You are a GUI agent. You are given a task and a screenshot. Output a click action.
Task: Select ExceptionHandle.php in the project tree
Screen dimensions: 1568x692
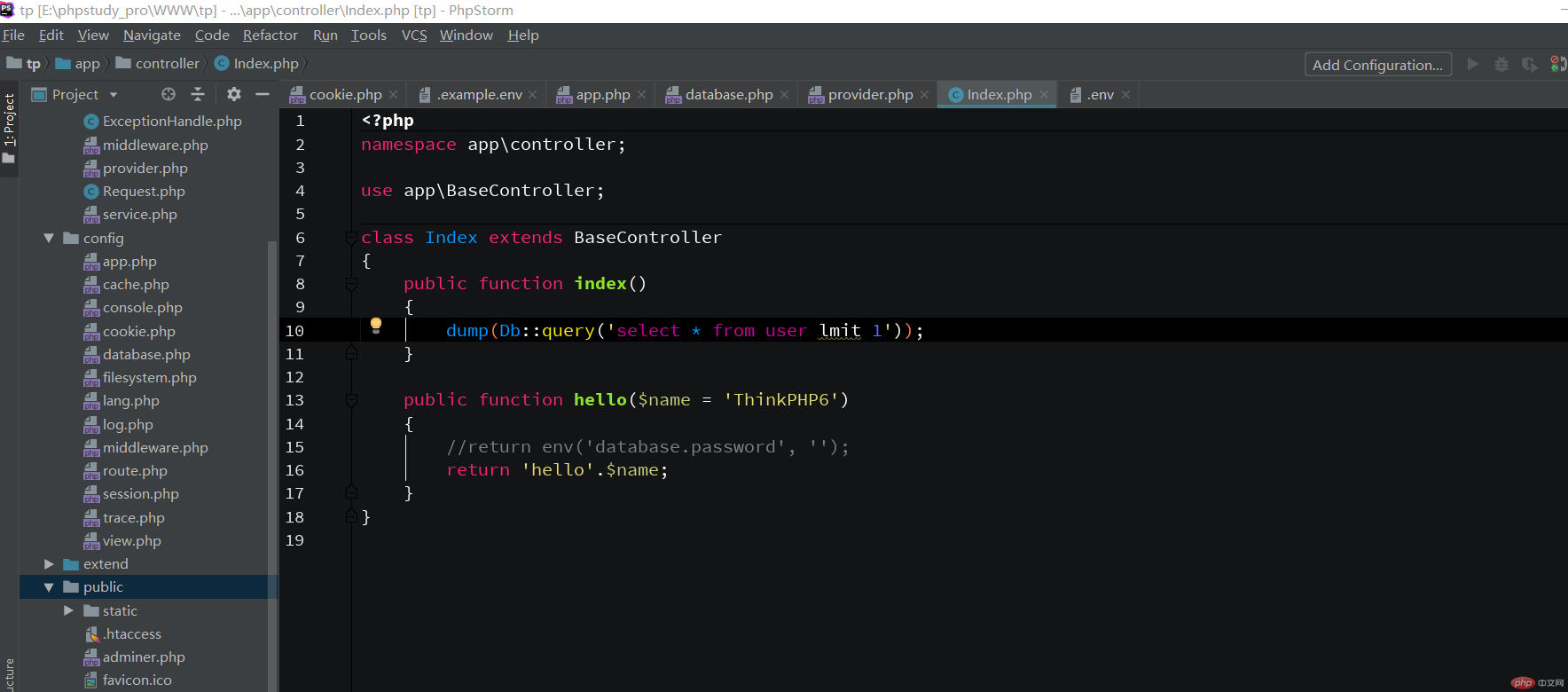click(172, 122)
